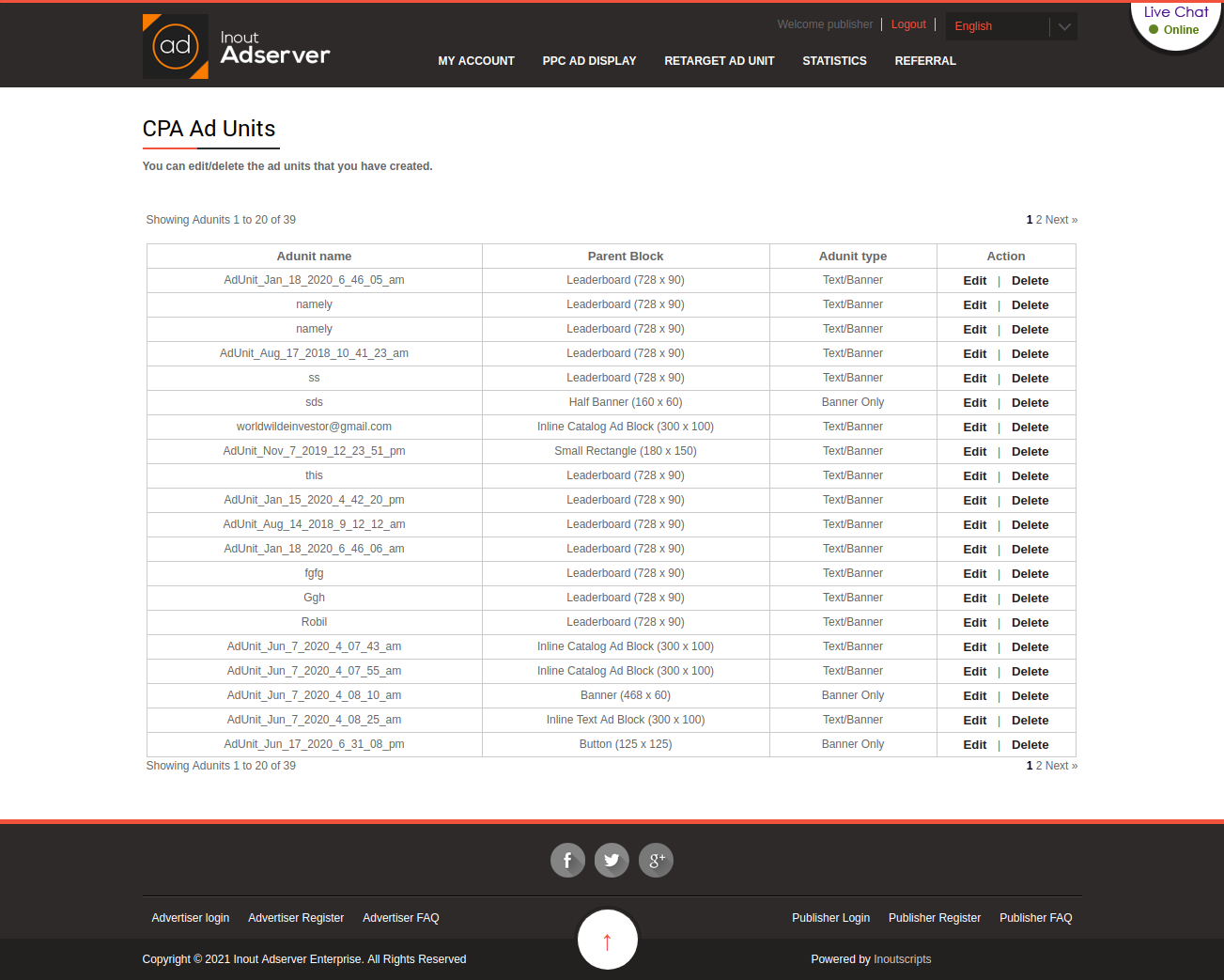This screenshot has height=980, width=1224.
Task: Edit AdUnit_Jun_7_2020_4_07_43_am
Action: click(x=975, y=647)
